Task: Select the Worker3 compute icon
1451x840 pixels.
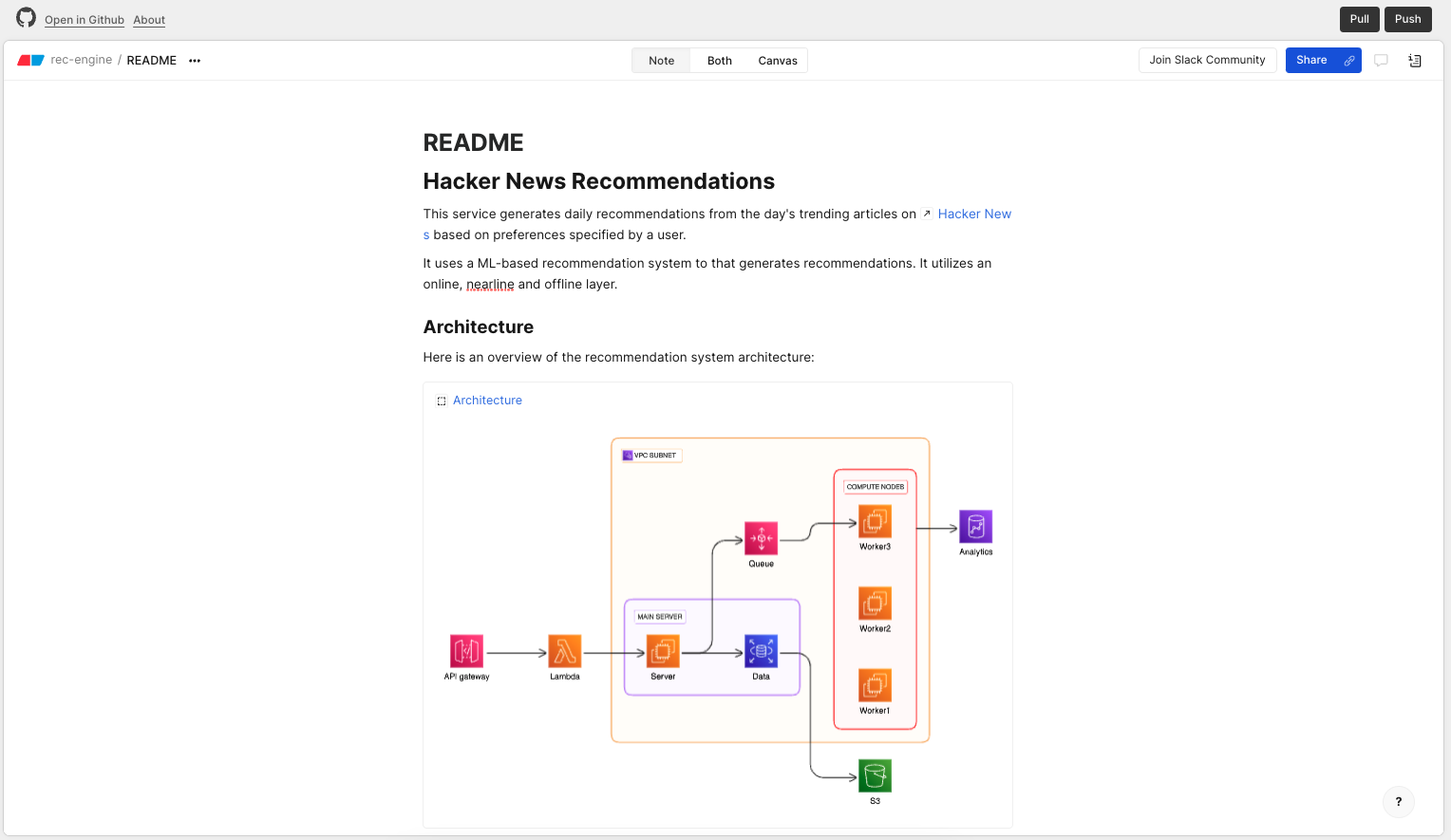Action: 875,521
